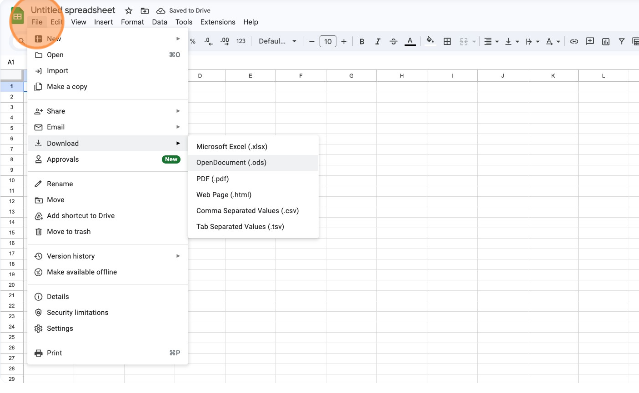This screenshot has width=639, height=393.
Task: Open the View menu
Action: (78, 22)
